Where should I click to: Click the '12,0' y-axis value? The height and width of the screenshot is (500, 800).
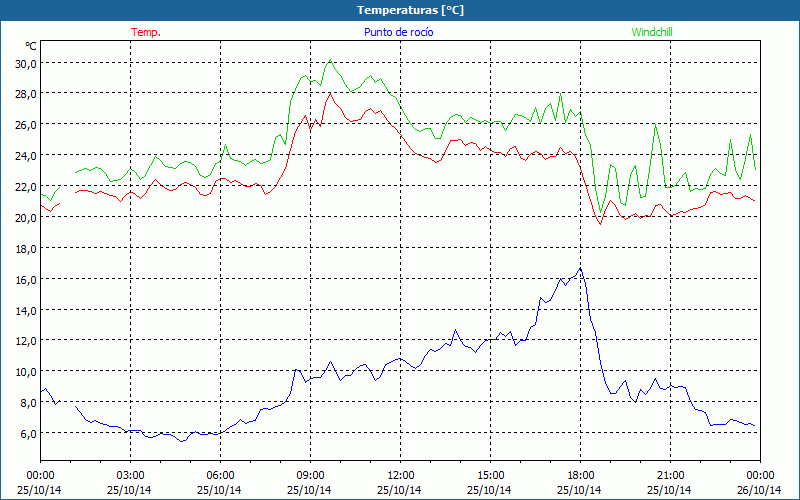[x=26, y=341]
